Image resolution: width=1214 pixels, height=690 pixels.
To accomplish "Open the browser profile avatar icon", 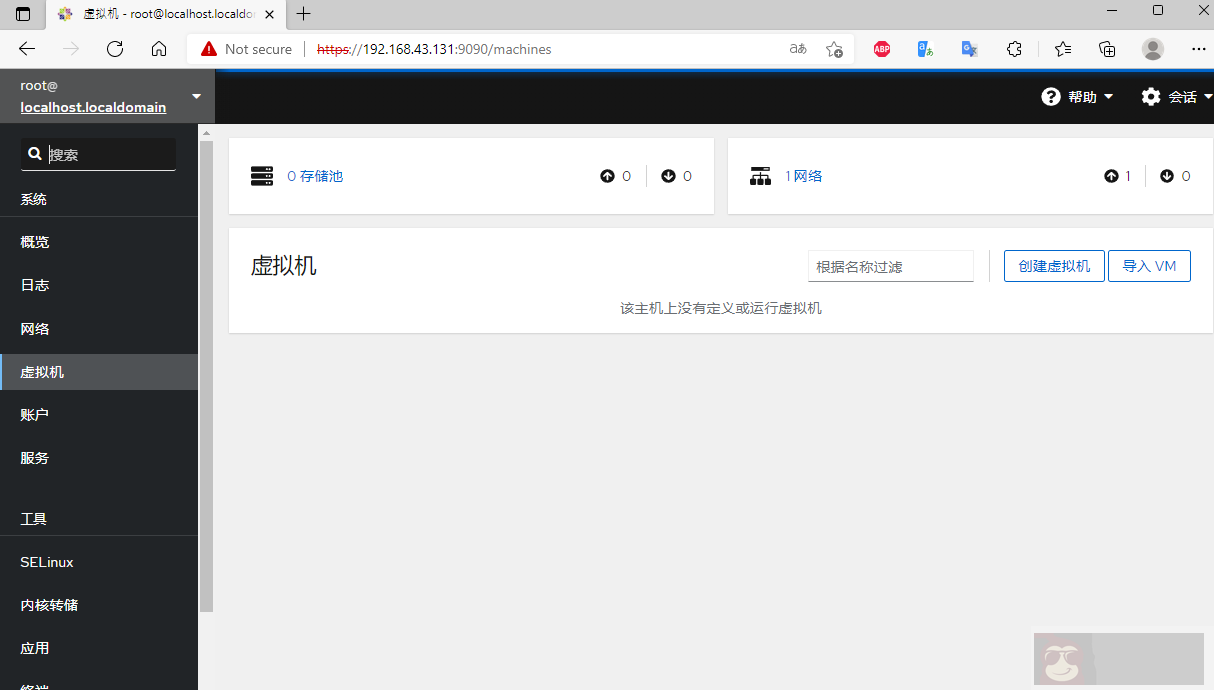I will coord(1153,49).
